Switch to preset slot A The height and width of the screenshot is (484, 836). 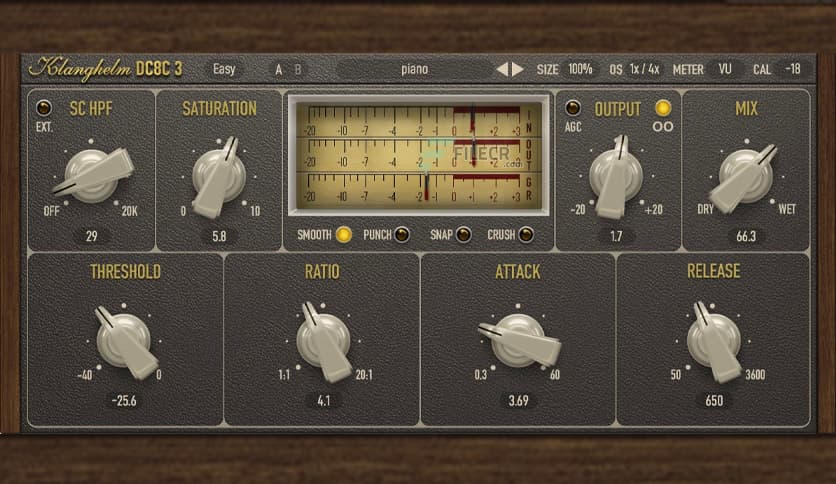278,70
